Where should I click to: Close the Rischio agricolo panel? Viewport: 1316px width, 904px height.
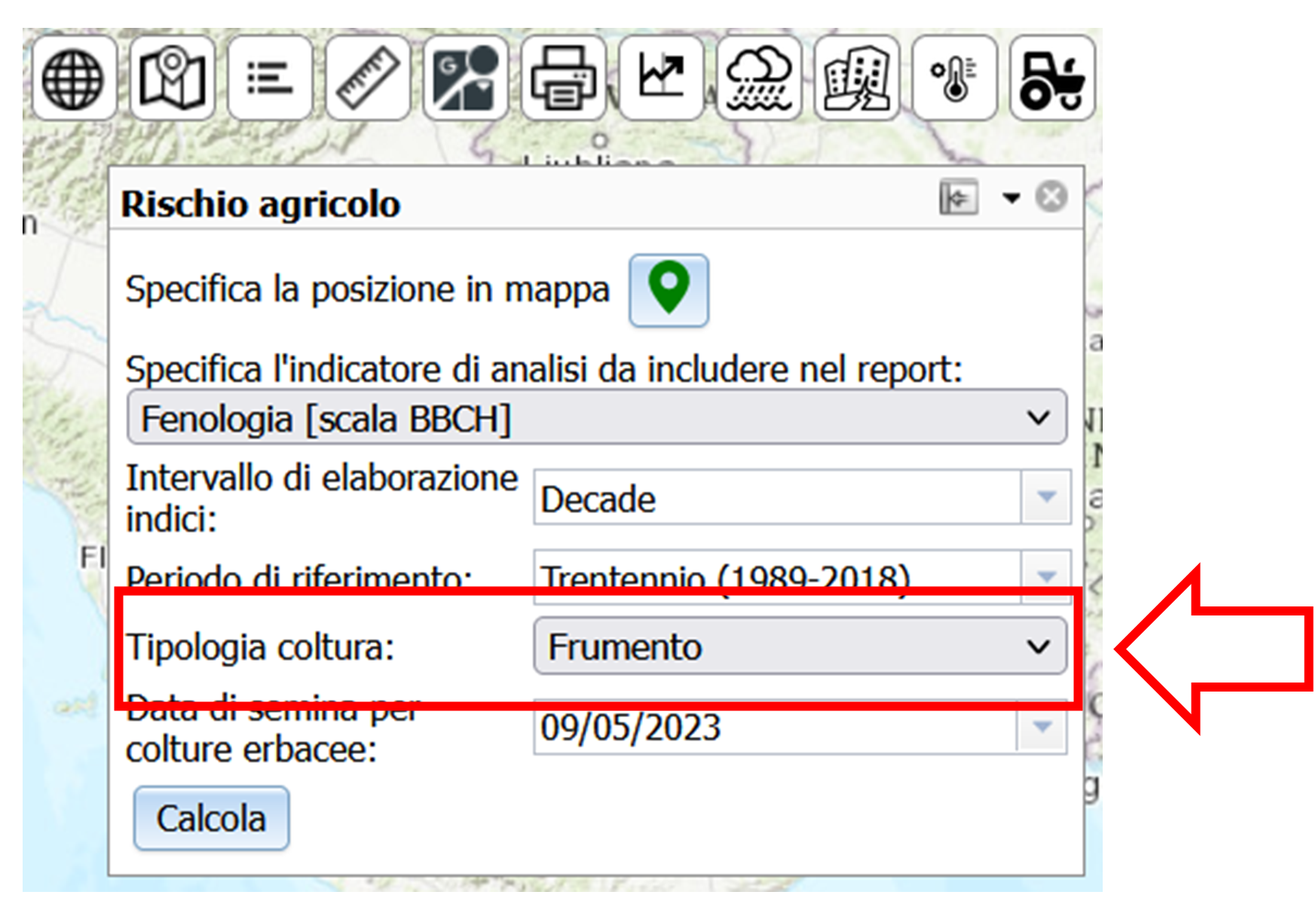coord(1051,197)
